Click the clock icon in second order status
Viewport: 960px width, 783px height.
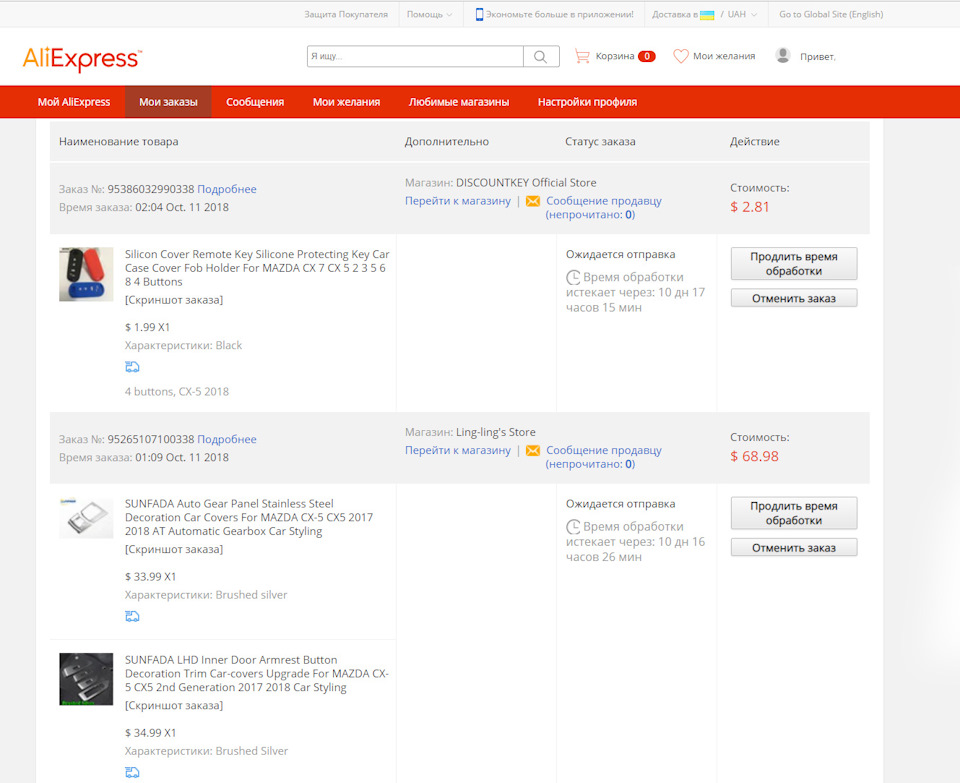573,526
